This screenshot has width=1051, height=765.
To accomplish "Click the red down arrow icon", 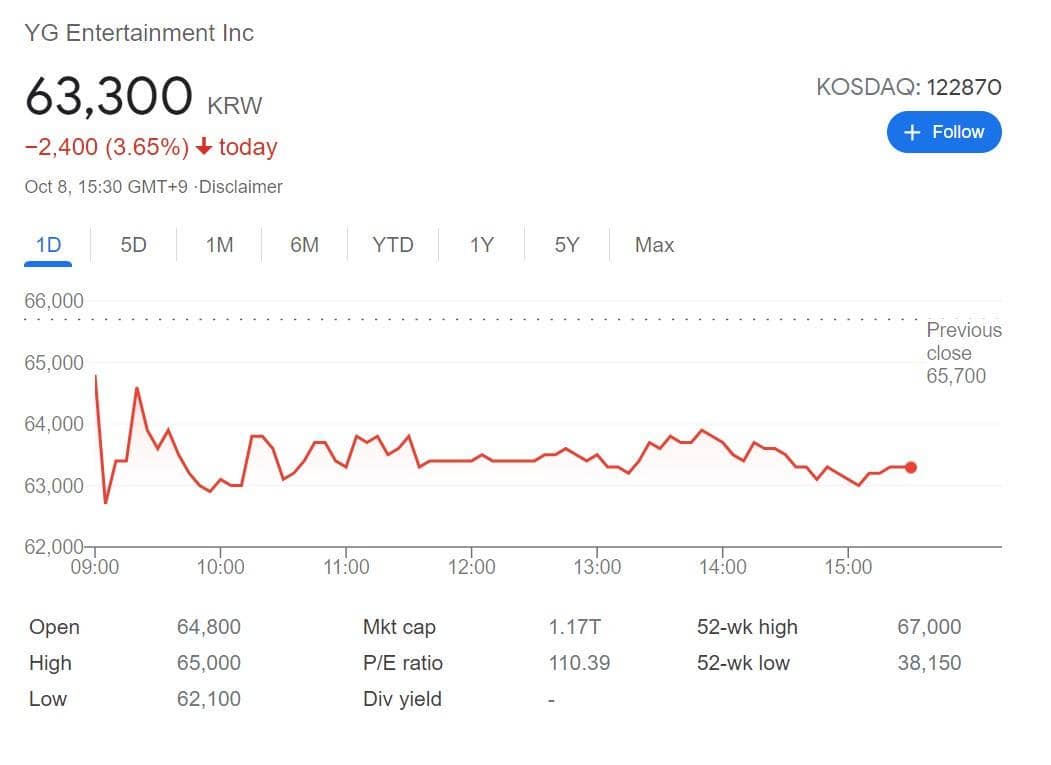I will click(x=204, y=147).
